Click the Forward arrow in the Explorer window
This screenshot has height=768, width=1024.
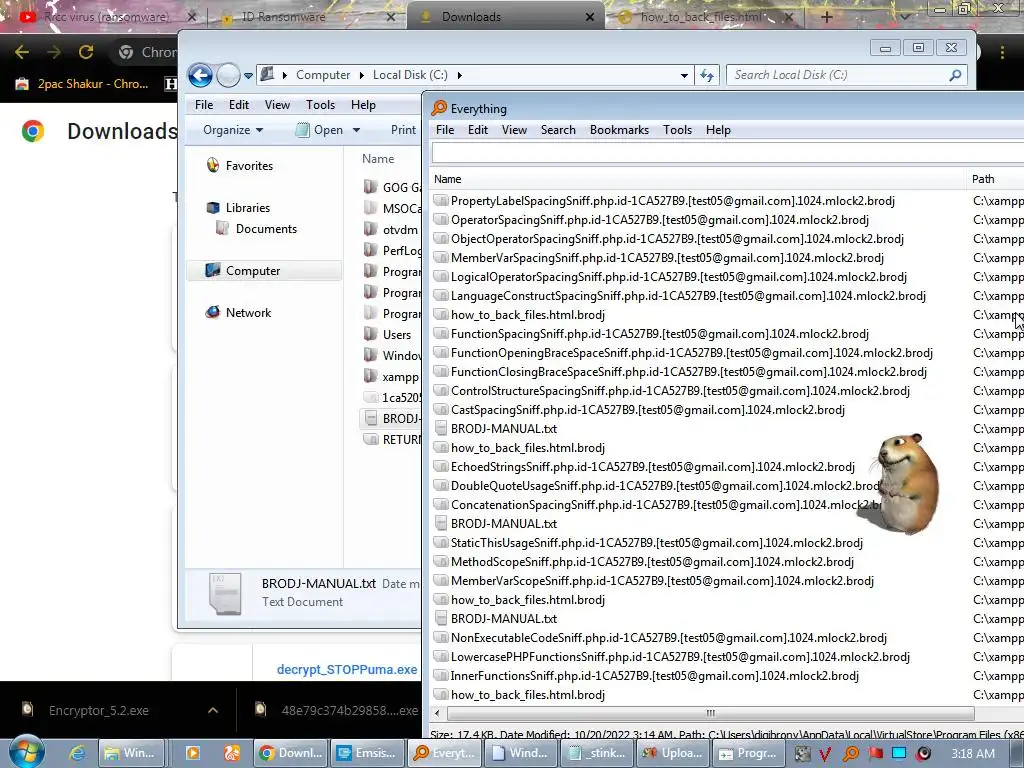[x=228, y=76]
